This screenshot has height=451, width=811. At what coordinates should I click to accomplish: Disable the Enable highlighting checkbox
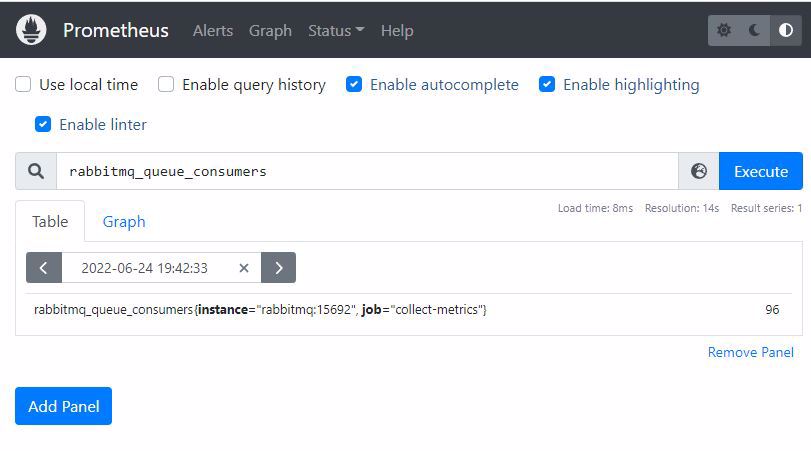pyautogui.click(x=547, y=84)
